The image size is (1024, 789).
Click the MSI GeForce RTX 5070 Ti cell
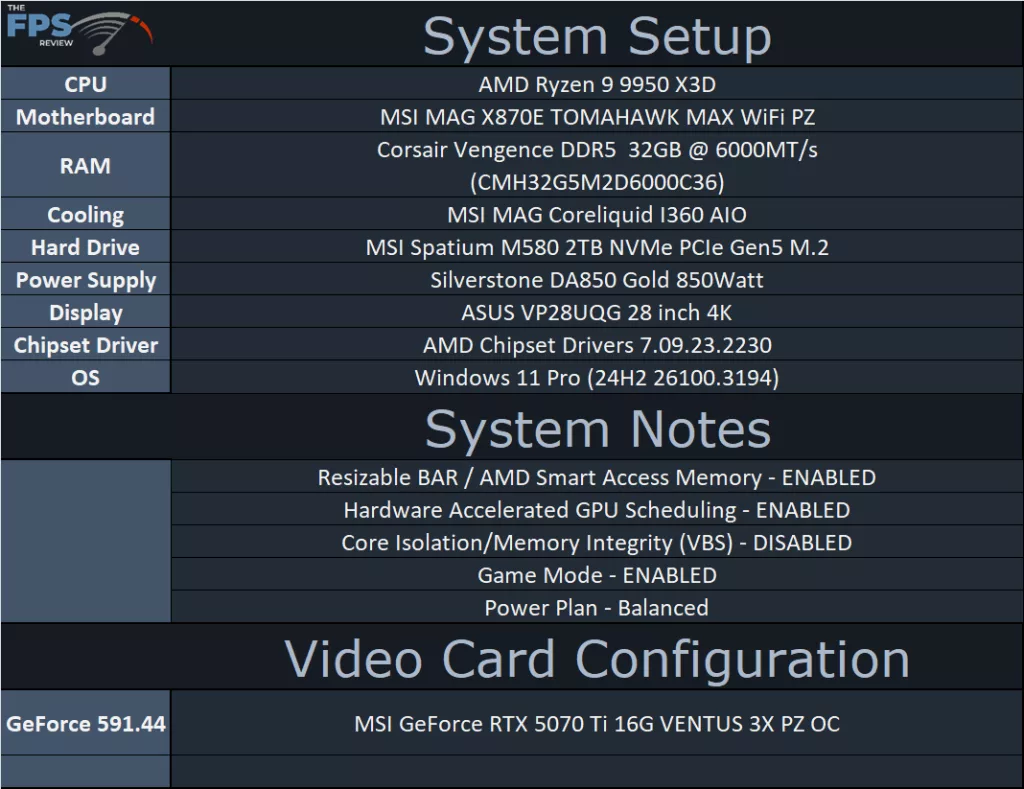click(x=597, y=723)
